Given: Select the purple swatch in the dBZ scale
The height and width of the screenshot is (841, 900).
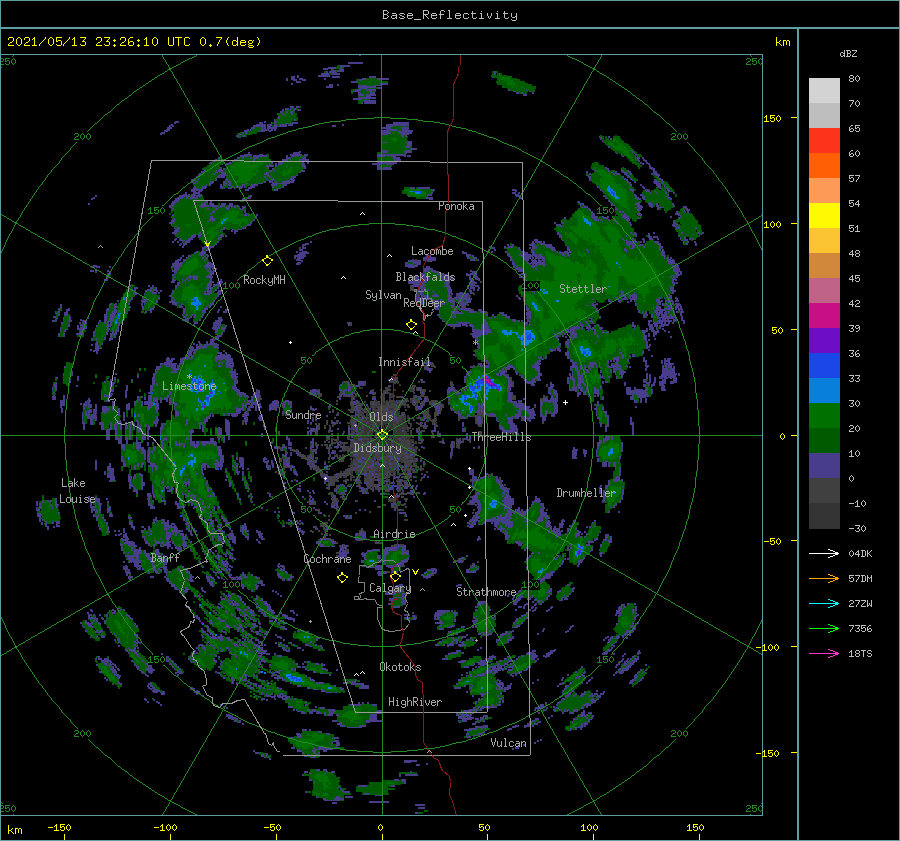Looking at the screenshot, I should click(824, 340).
